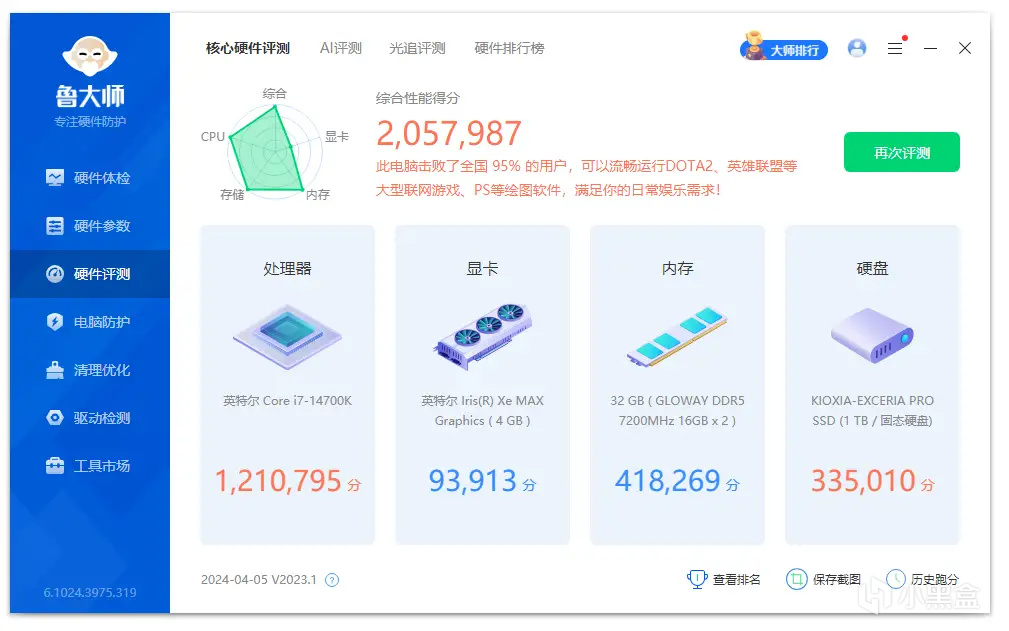
Task: Click the processor chip illustration
Action: (287, 336)
